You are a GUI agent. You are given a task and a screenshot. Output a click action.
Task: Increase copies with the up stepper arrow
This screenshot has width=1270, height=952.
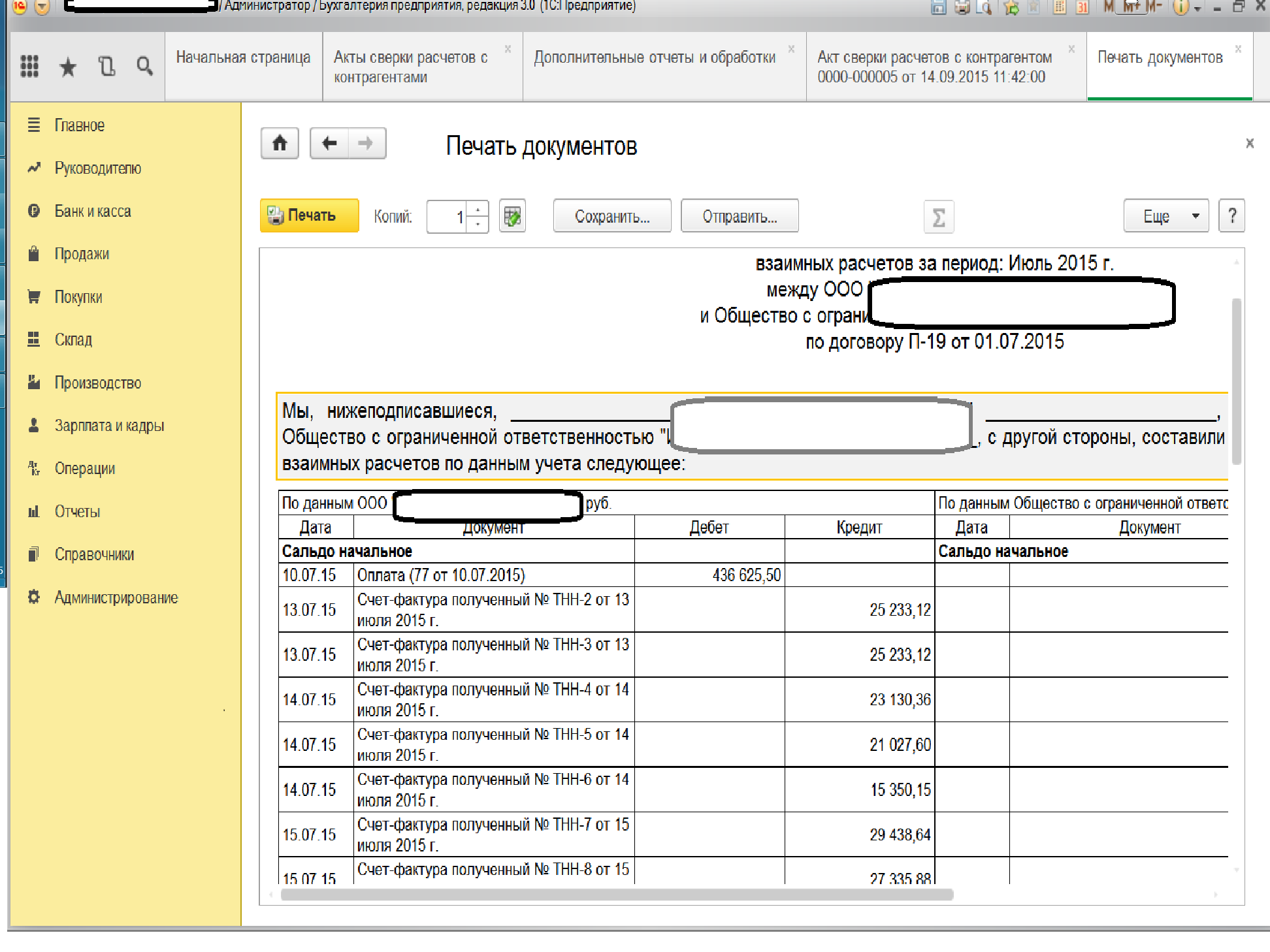[478, 209]
